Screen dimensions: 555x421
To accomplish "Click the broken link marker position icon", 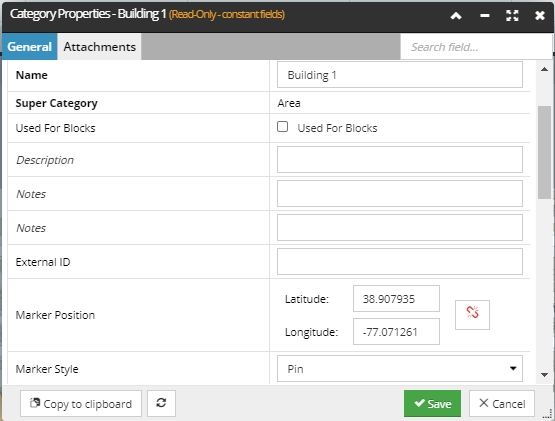I will click(x=472, y=315).
